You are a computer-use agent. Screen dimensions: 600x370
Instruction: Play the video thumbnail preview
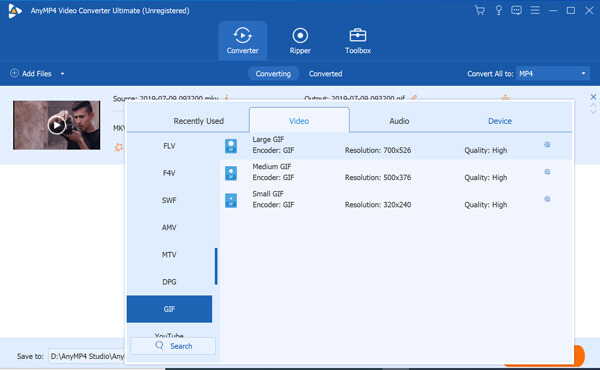pos(57,125)
